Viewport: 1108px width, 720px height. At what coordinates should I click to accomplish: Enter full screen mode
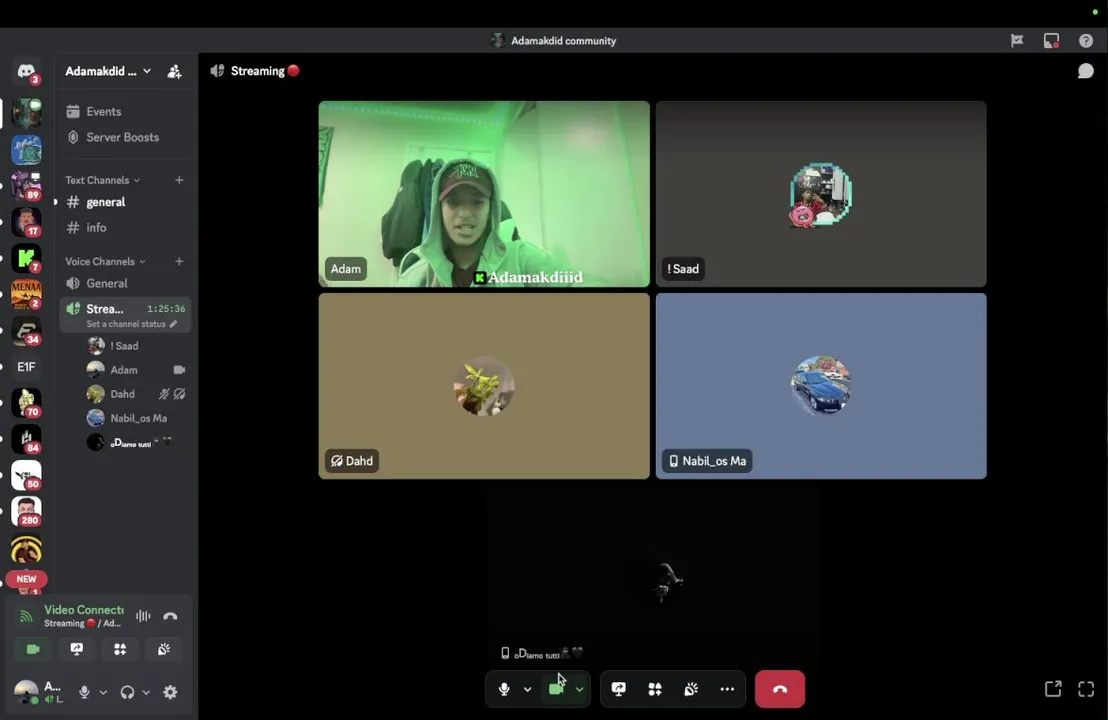point(1086,689)
